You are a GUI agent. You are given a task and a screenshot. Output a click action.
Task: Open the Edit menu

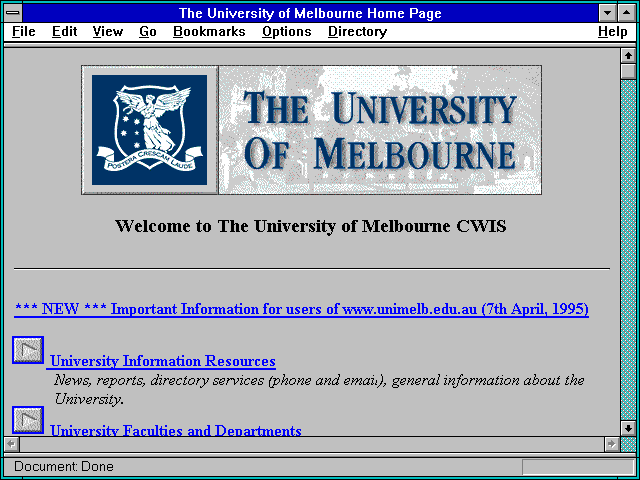pyautogui.click(x=64, y=32)
